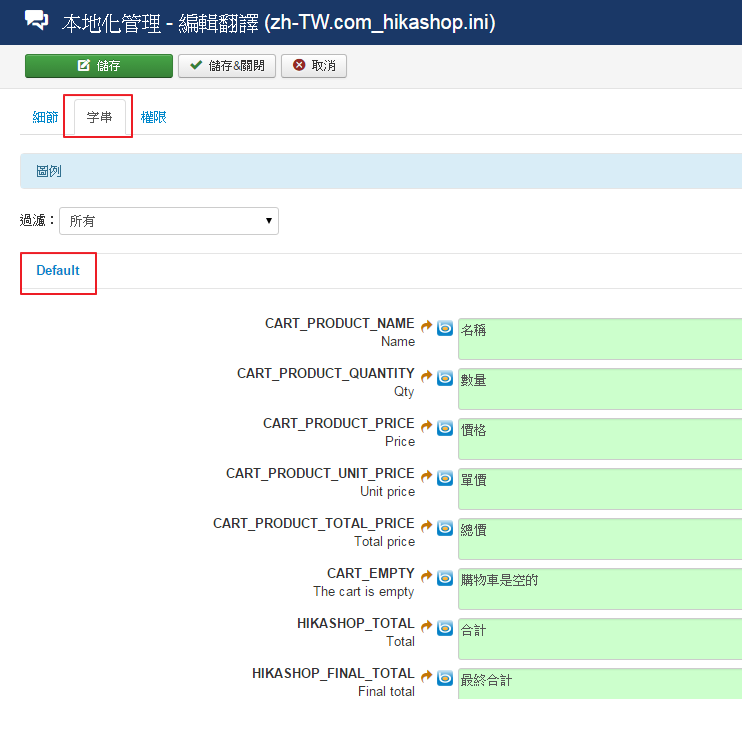Click the CART_PRODUCT_QUANTITY key label
The width and height of the screenshot is (742, 742).
pyautogui.click(x=326, y=374)
